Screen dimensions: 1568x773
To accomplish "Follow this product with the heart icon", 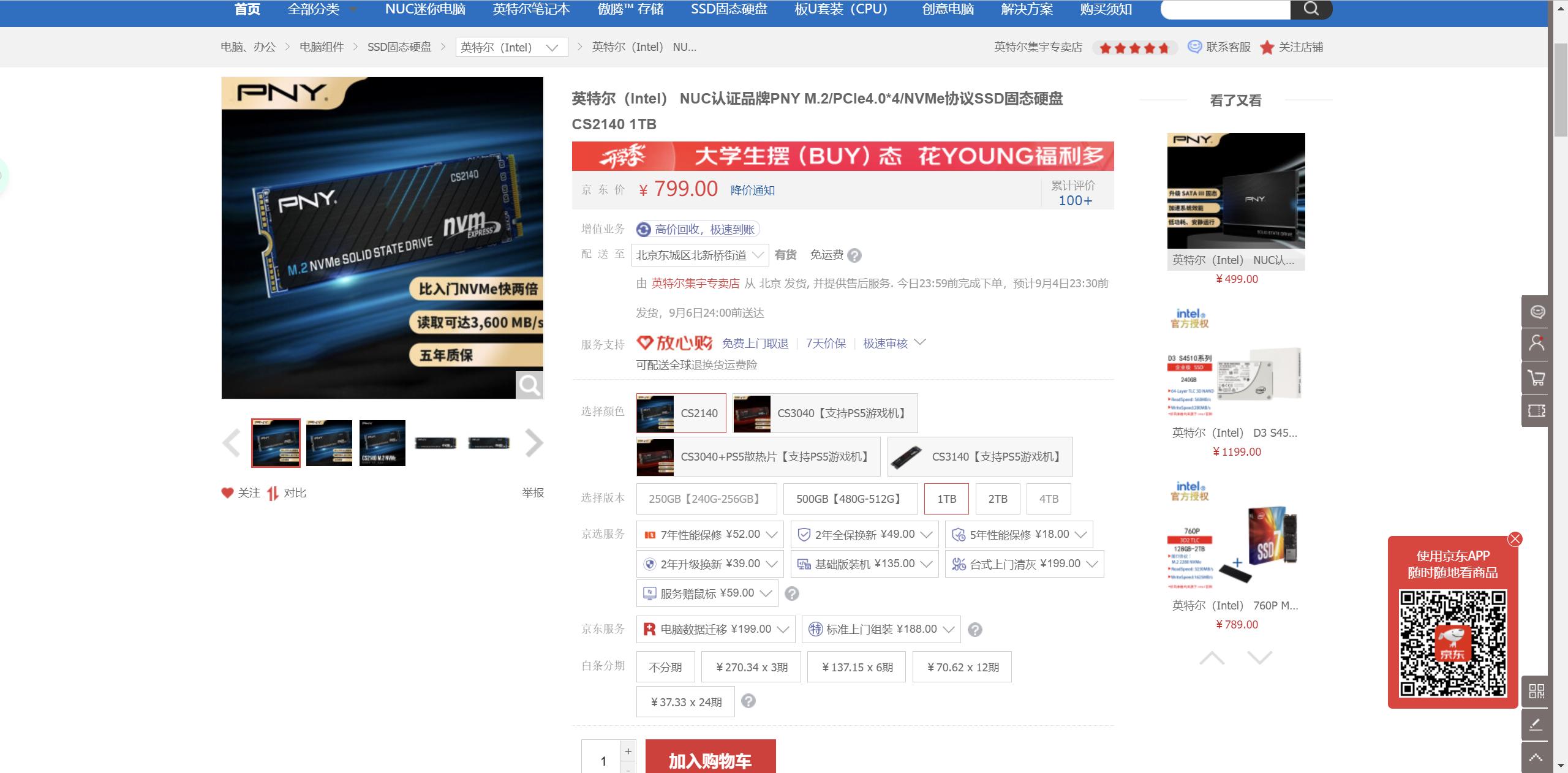I will tap(227, 492).
